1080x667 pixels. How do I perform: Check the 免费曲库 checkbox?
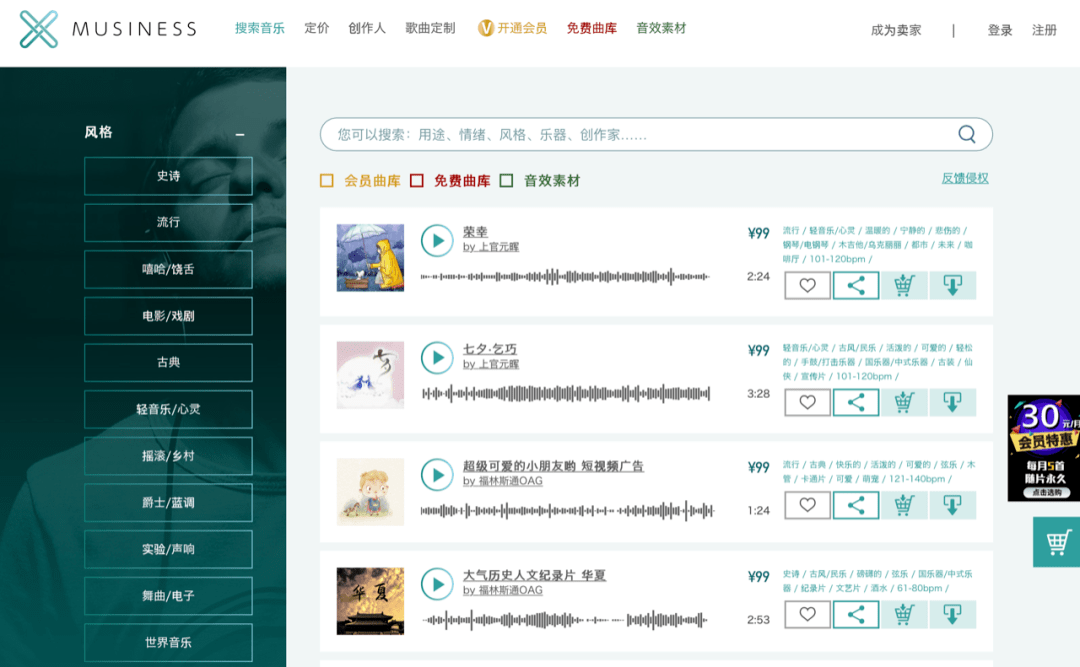[x=417, y=181]
